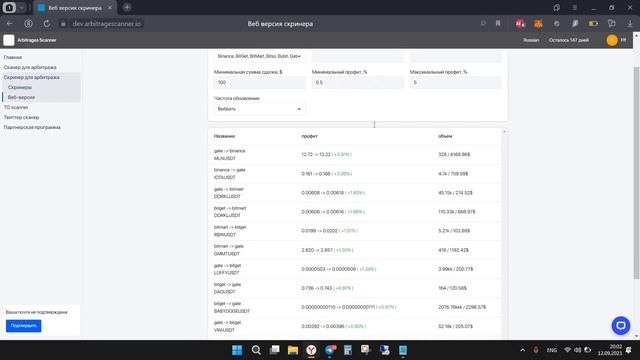Click the orange user avatar
The image size is (640, 360).
[x=612, y=40]
